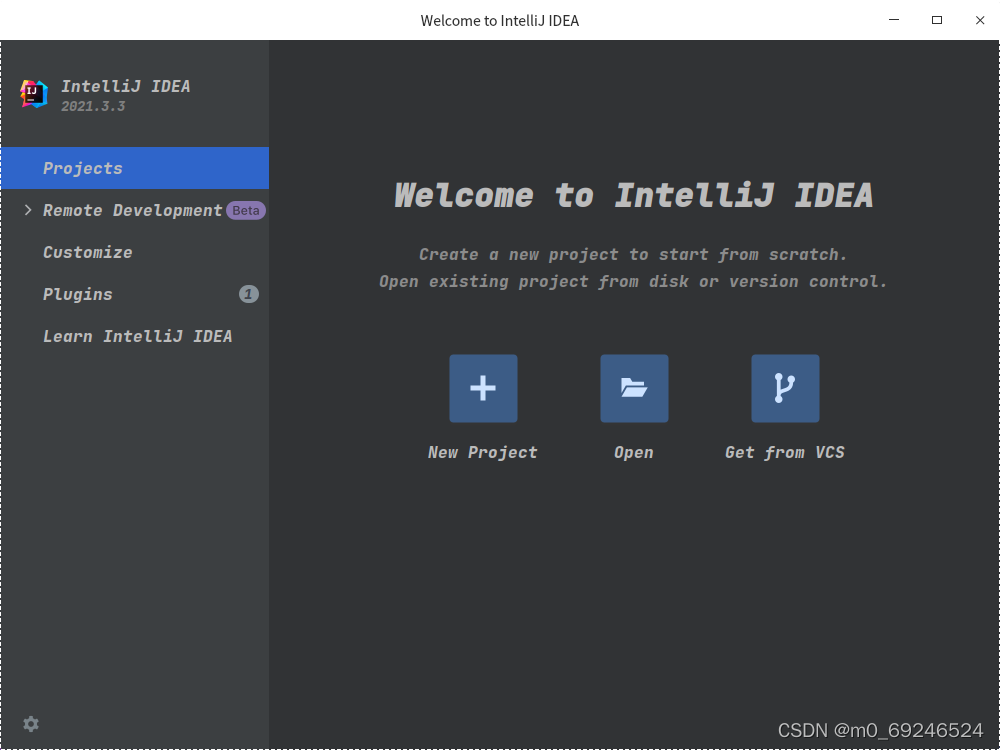Click the Welcome to IntelliJ IDEA heading
1000x750 pixels.
633,195
